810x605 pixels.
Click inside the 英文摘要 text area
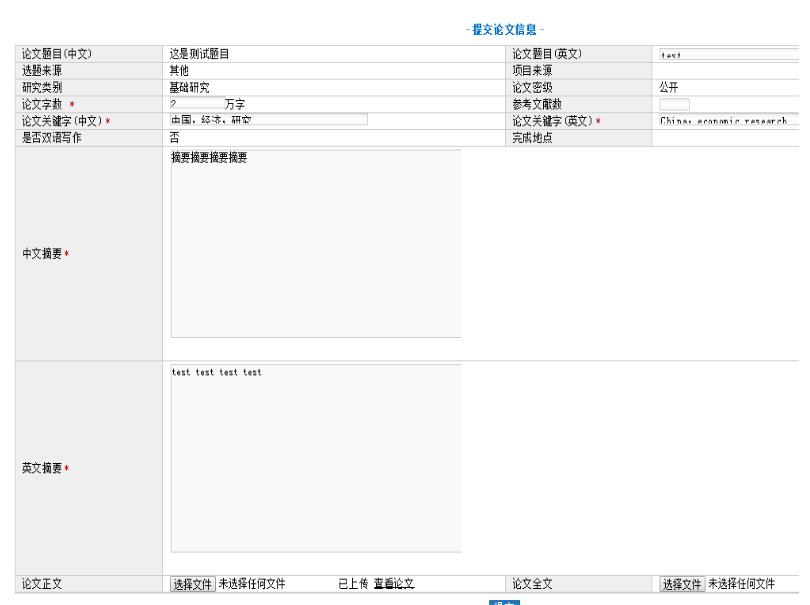pos(315,458)
